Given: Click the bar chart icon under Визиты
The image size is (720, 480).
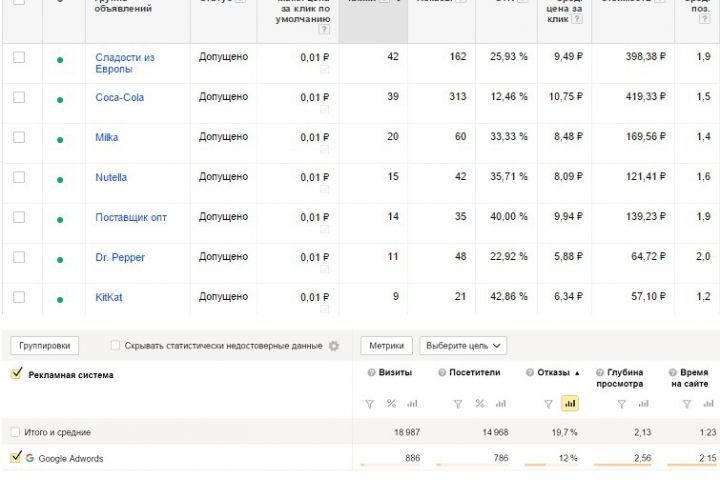Looking at the screenshot, I should click(x=412, y=404).
